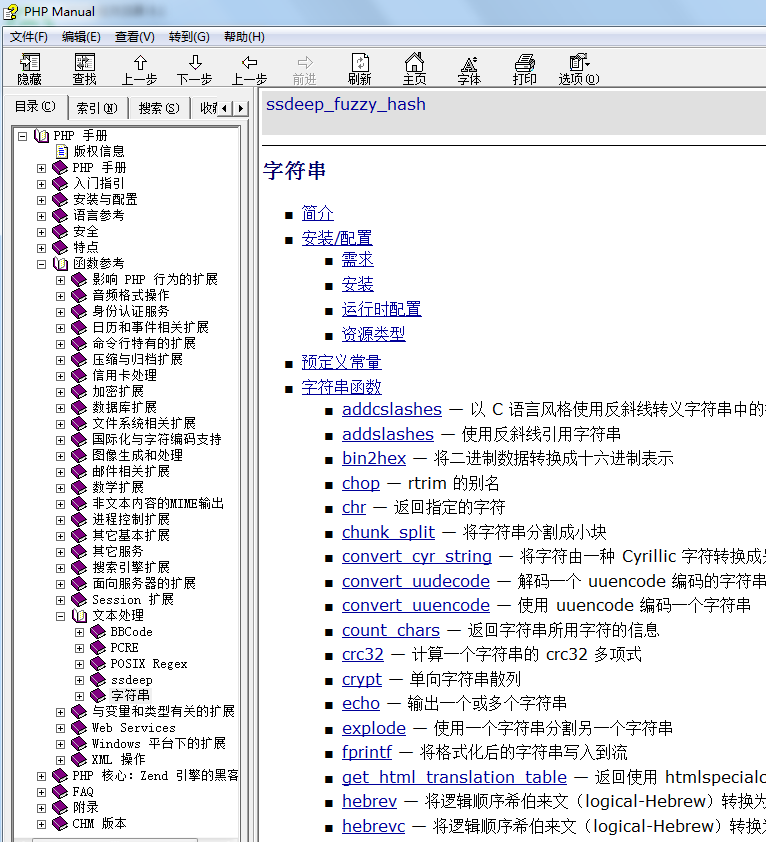Click the open book icon beside 文本处理
The width and height of the screenshot is (766, 842).
pyautogui.click(x=80, y=616)
